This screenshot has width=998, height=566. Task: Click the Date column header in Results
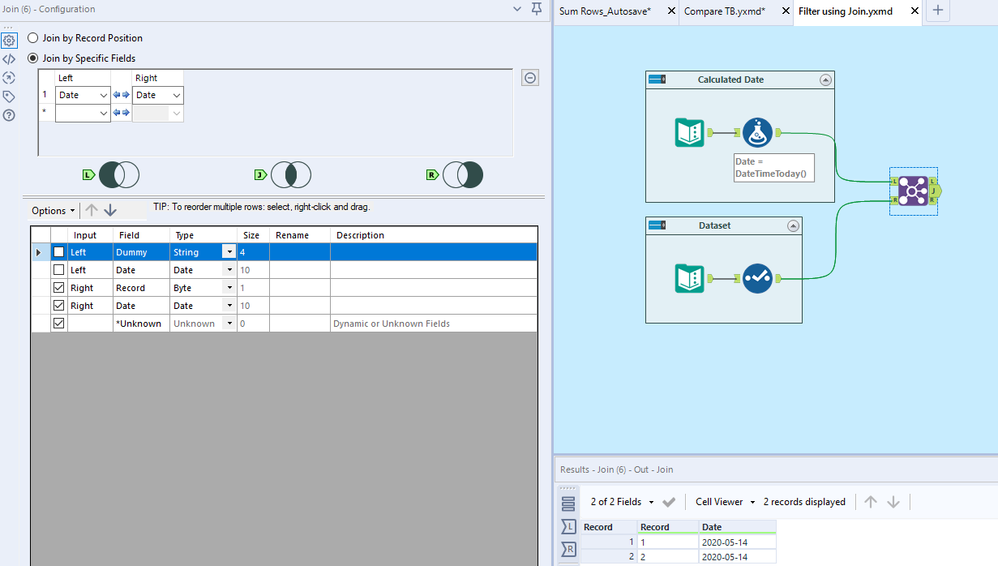(x=737, y=527)
